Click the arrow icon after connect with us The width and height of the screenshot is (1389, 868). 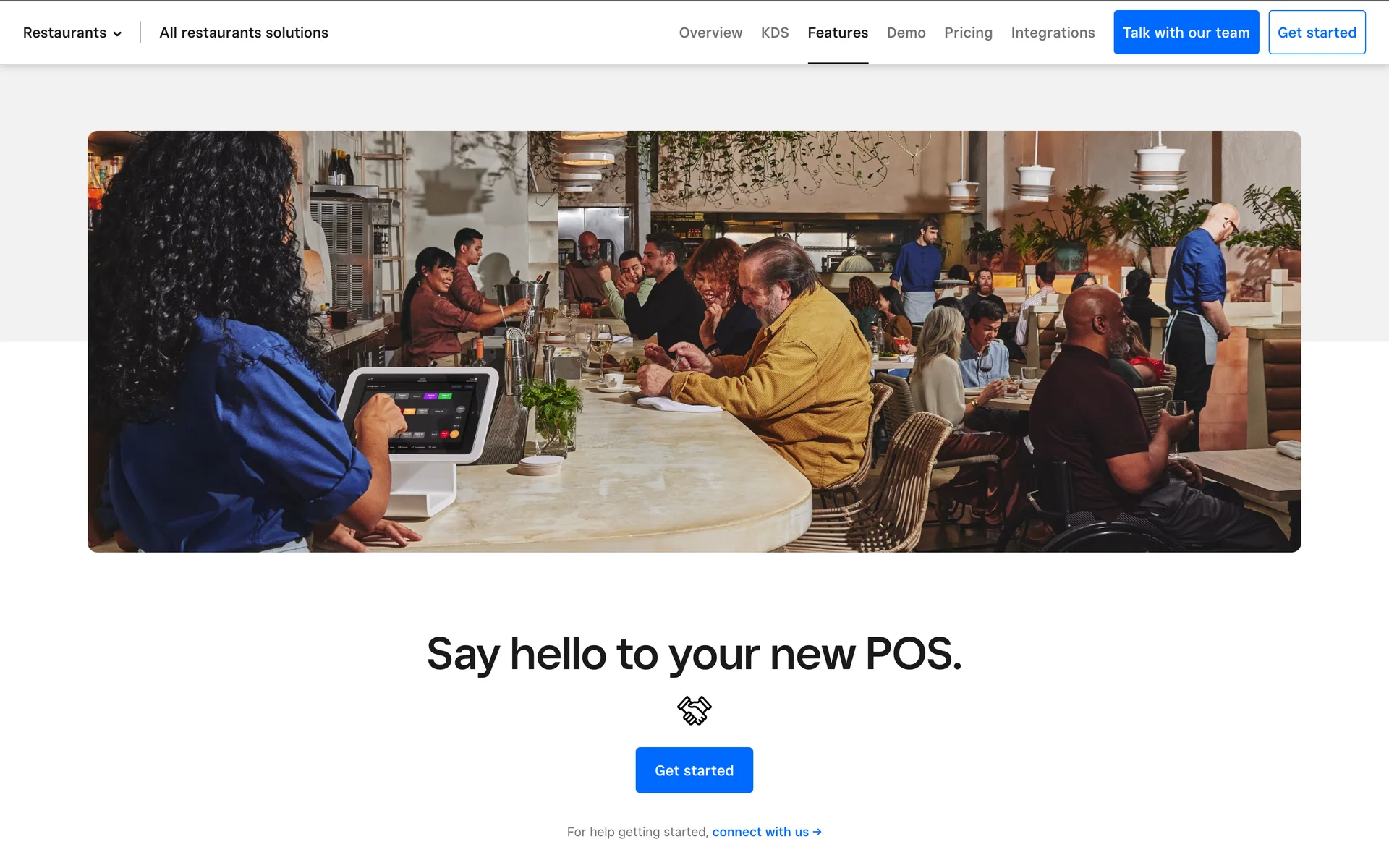tap(817, 832)
